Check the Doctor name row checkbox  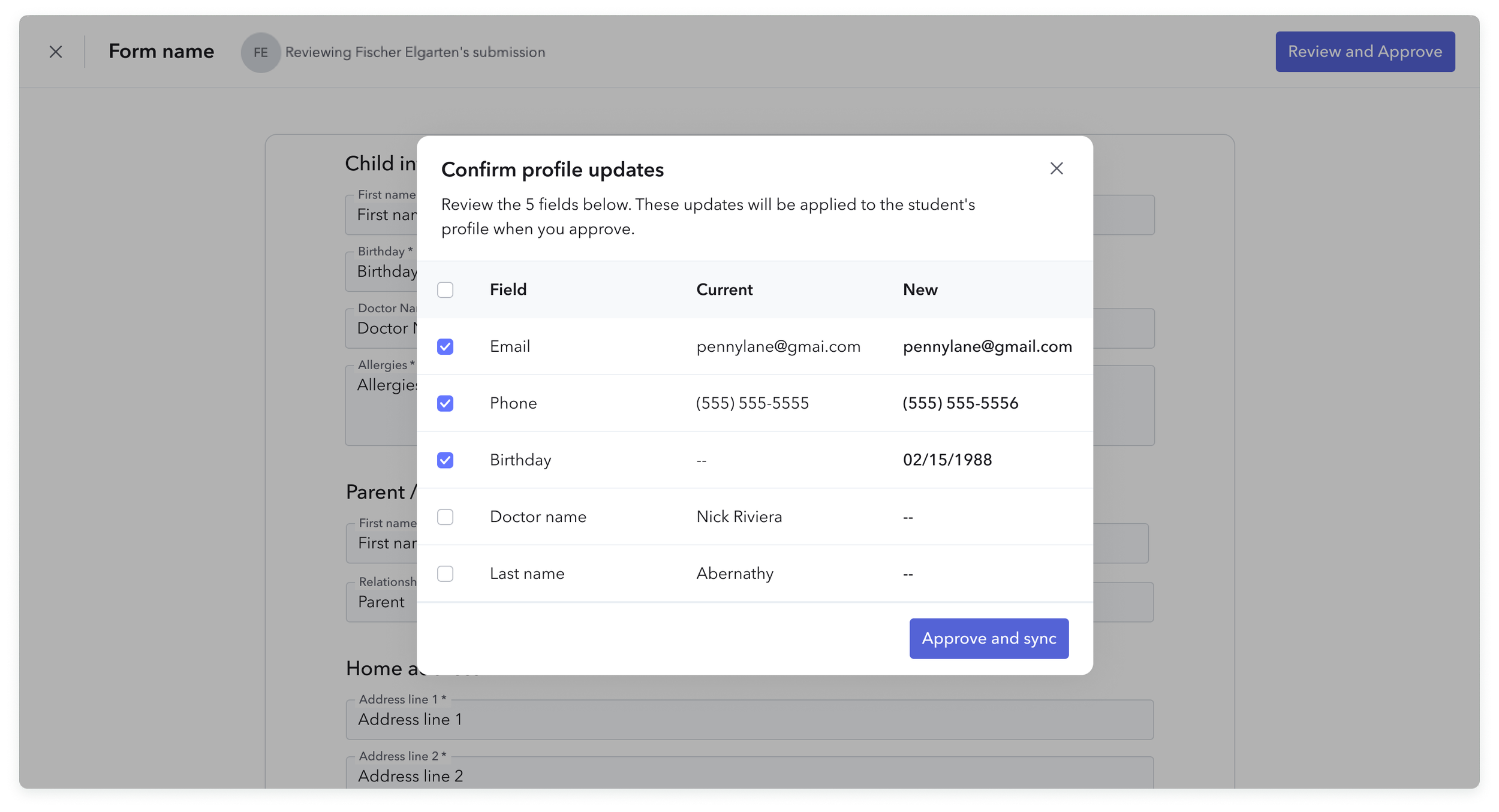click(x=445, y=517)
